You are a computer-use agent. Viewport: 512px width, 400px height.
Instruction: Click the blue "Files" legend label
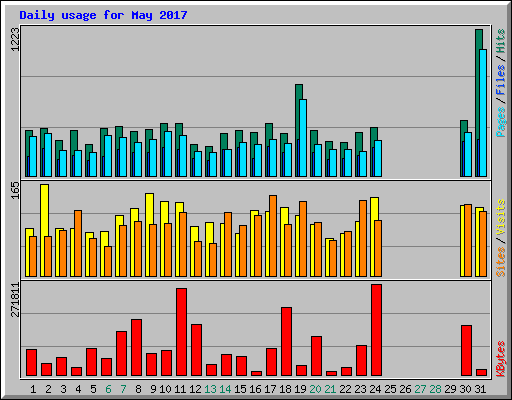(x=501, y=80)
